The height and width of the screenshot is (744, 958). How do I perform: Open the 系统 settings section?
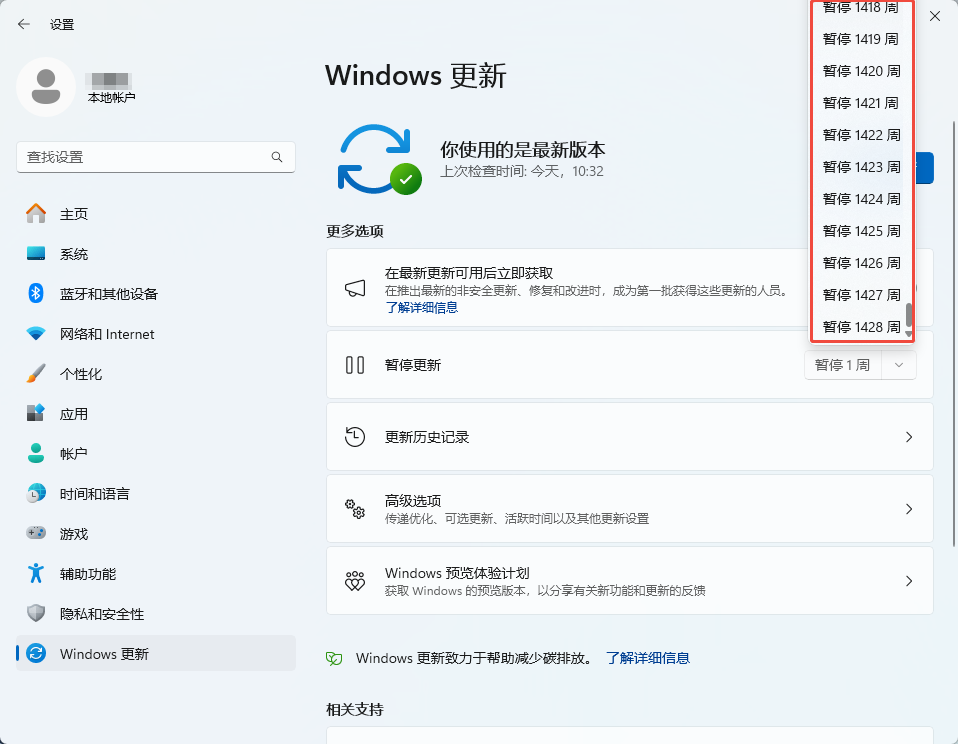(x=156, y=254)
